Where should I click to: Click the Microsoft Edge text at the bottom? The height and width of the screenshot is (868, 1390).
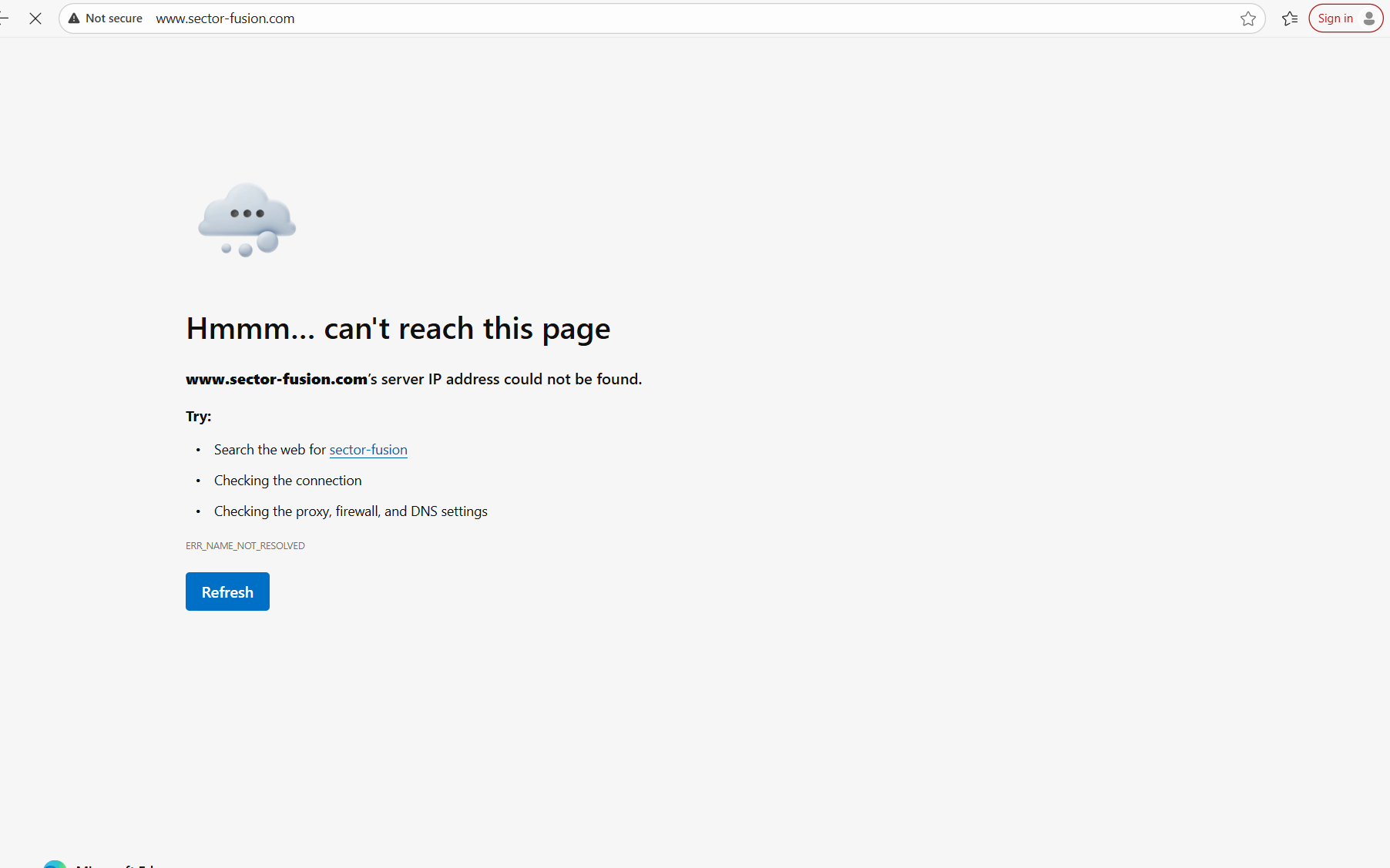(x=116, y=865)
